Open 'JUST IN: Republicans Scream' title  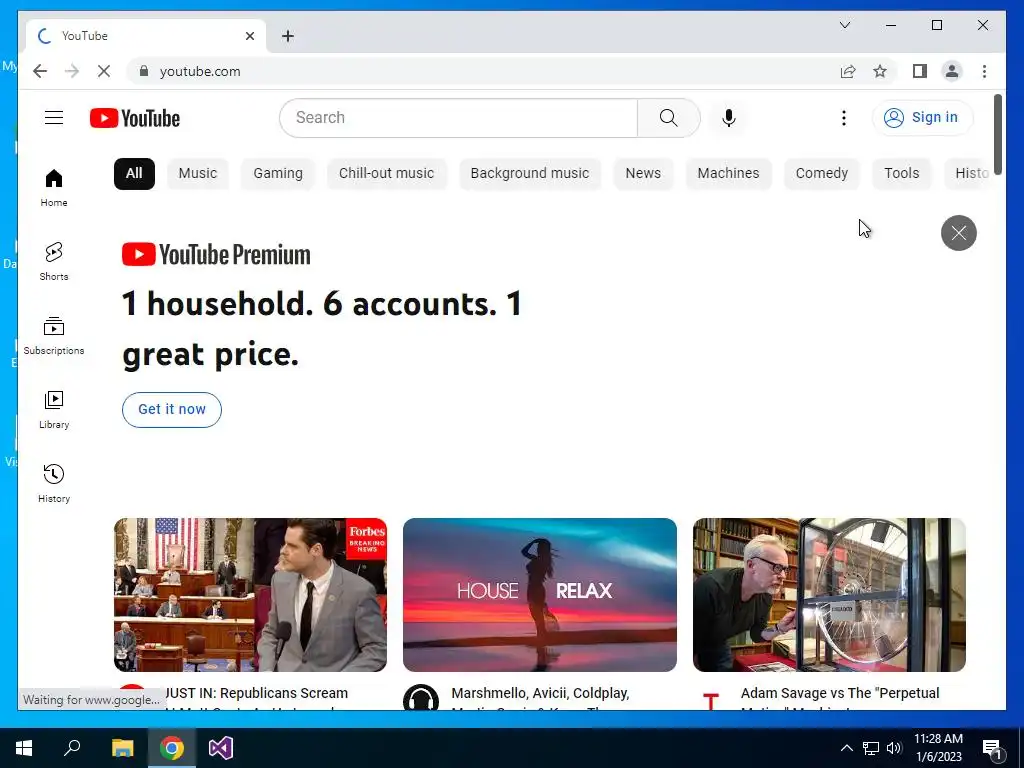pyautogui.click(x=256, y=694)
